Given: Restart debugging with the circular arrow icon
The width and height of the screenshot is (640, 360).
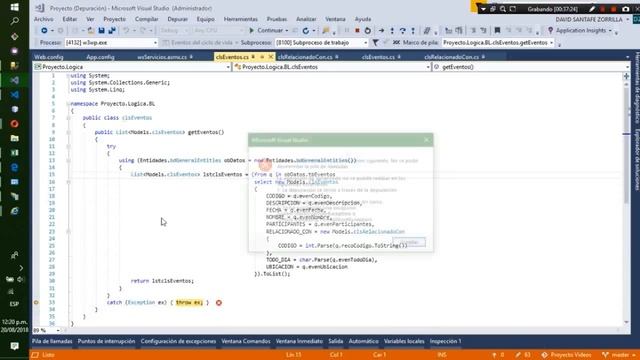Looking at the screenshot, I should point(367,31).
